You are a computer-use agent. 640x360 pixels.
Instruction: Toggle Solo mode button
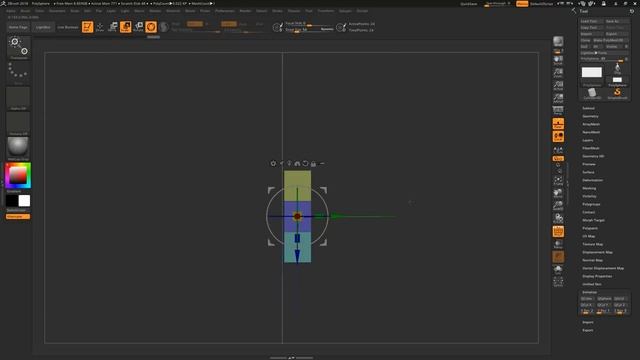558,269
